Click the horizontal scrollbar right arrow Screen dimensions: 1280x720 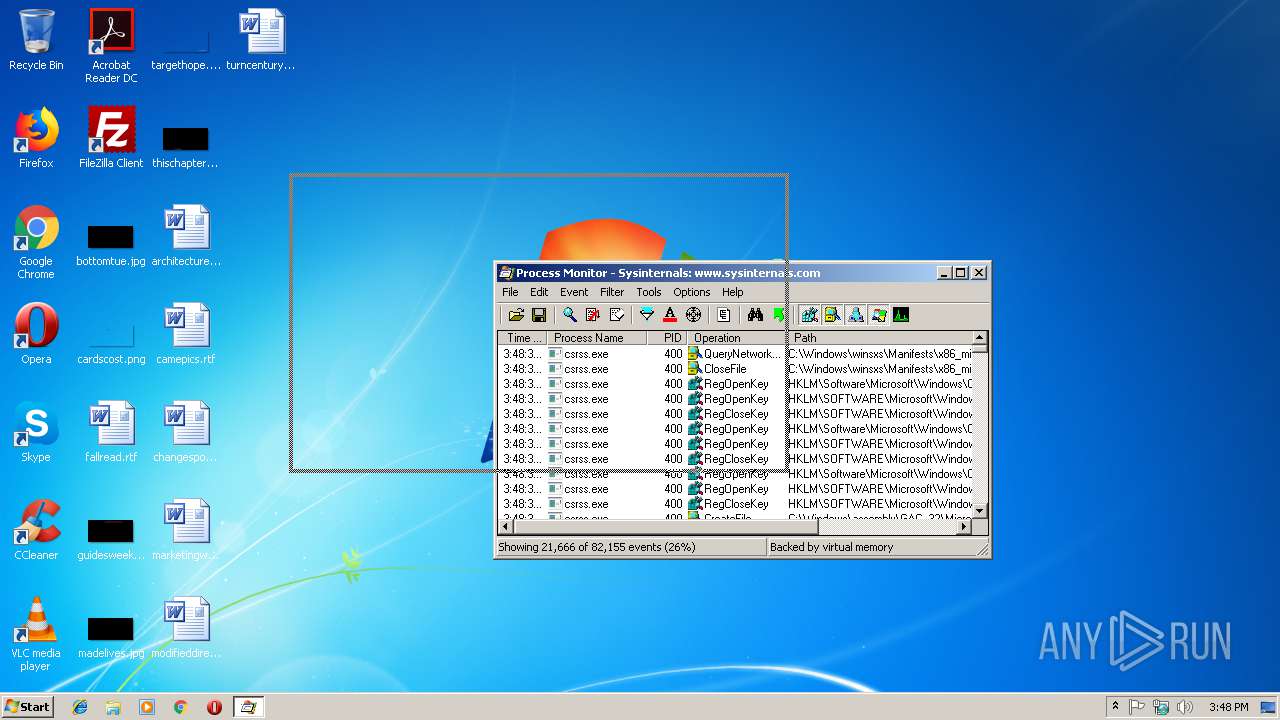click(964, 526)
